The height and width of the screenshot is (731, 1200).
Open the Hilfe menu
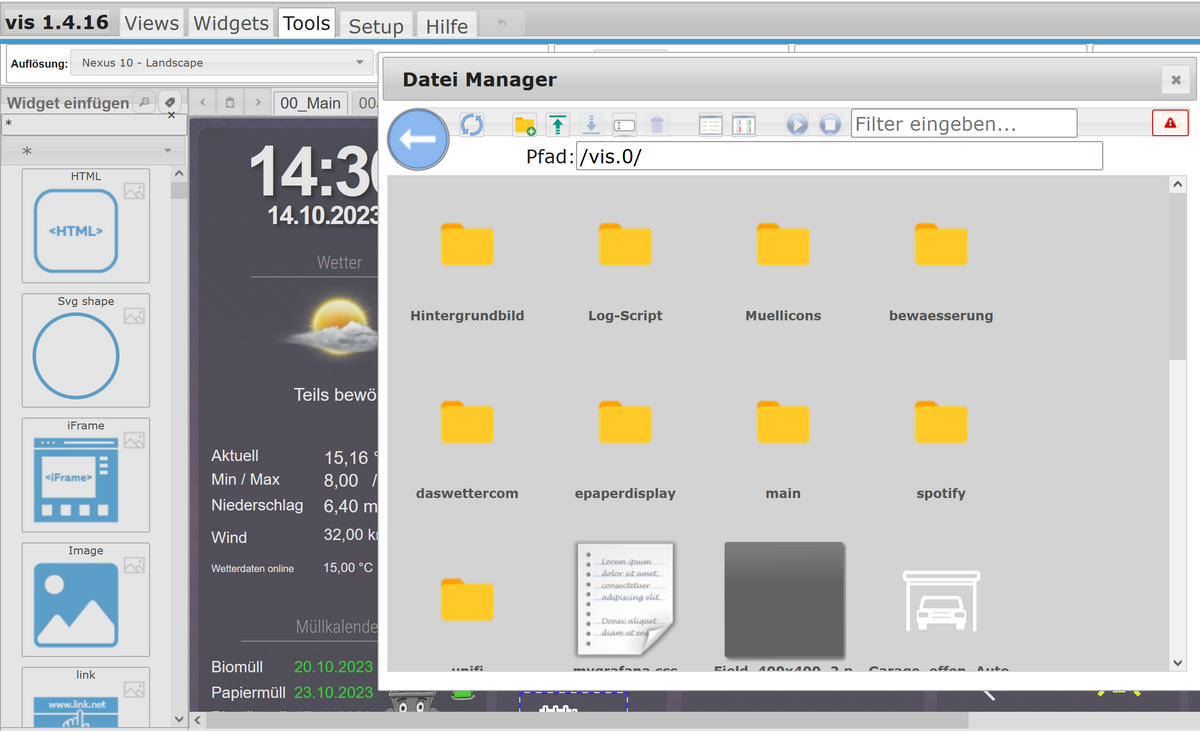(447, 26)
